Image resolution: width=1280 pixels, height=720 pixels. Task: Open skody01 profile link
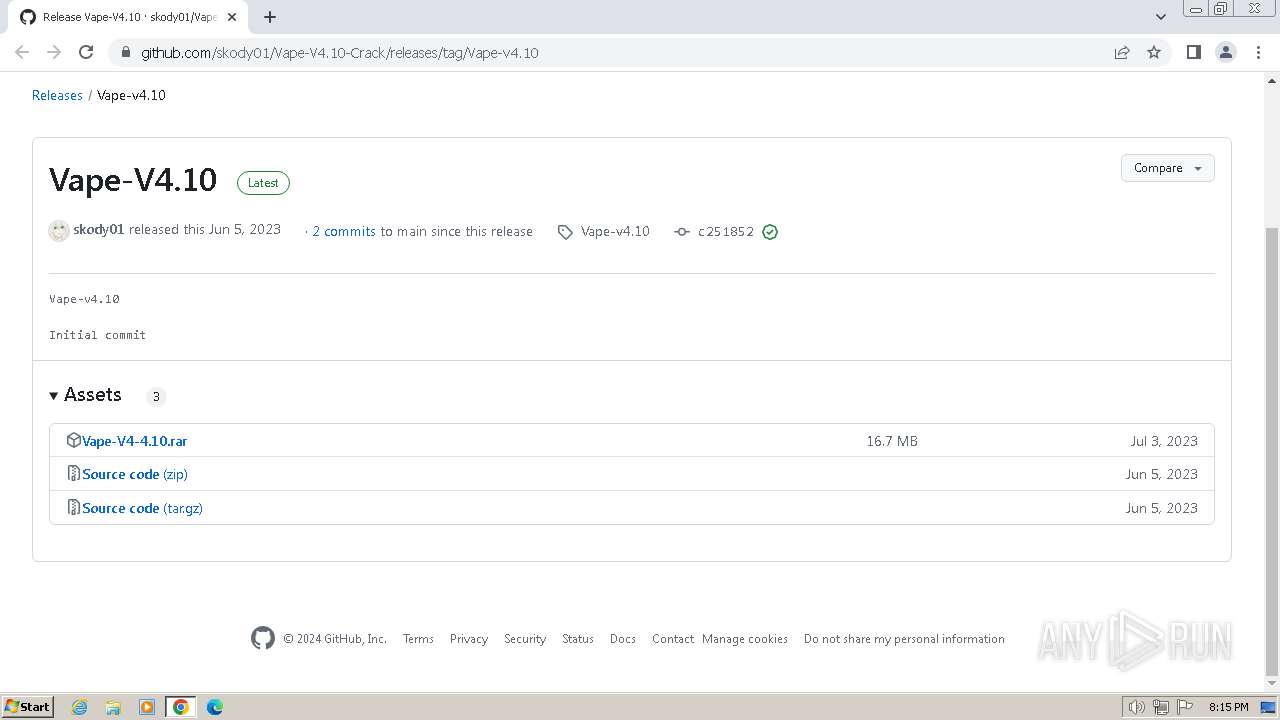pyautogui.click(x=98, y=230)
